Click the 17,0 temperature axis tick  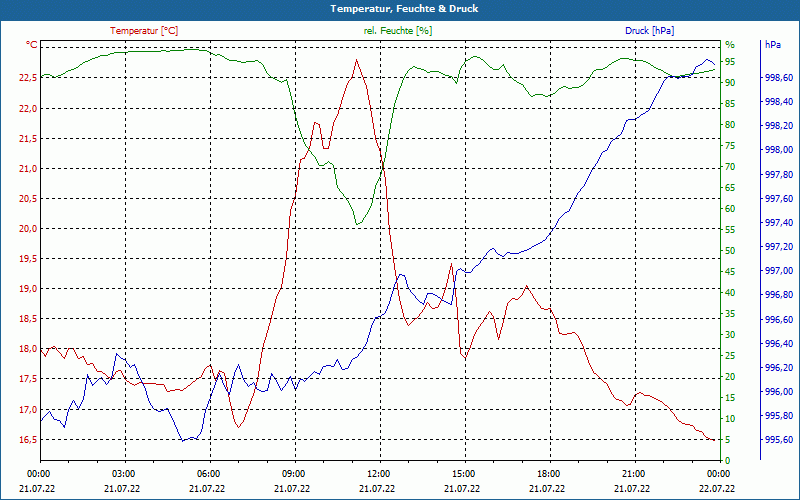[28, 409]
